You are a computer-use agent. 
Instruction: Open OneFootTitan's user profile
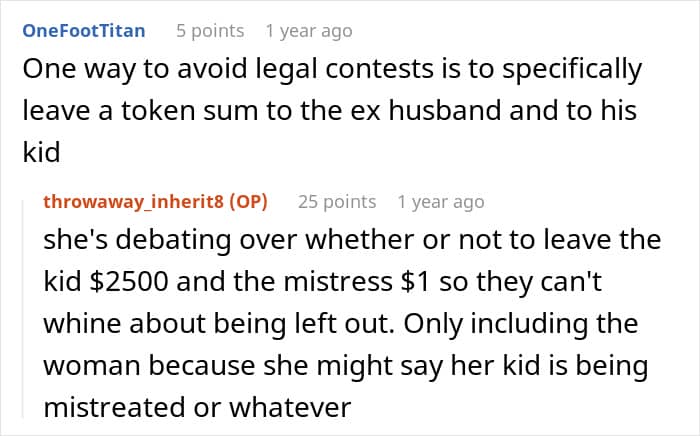83,30
